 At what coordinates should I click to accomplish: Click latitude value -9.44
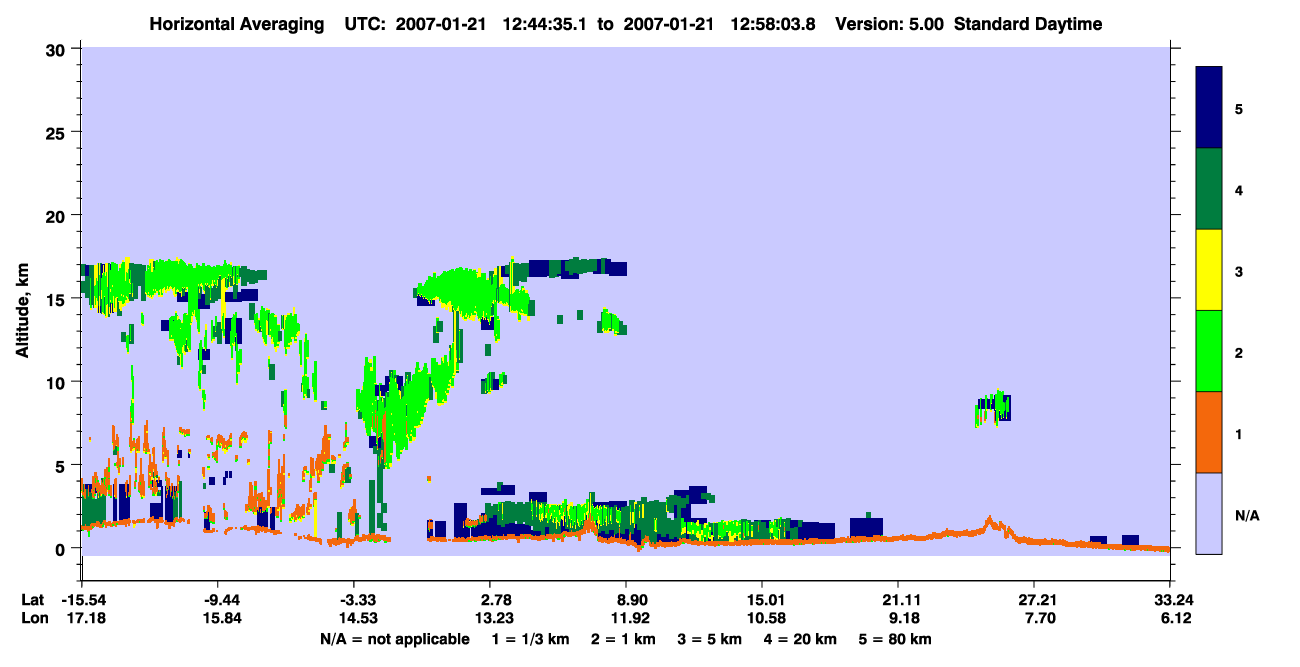[x=220, y=600]
